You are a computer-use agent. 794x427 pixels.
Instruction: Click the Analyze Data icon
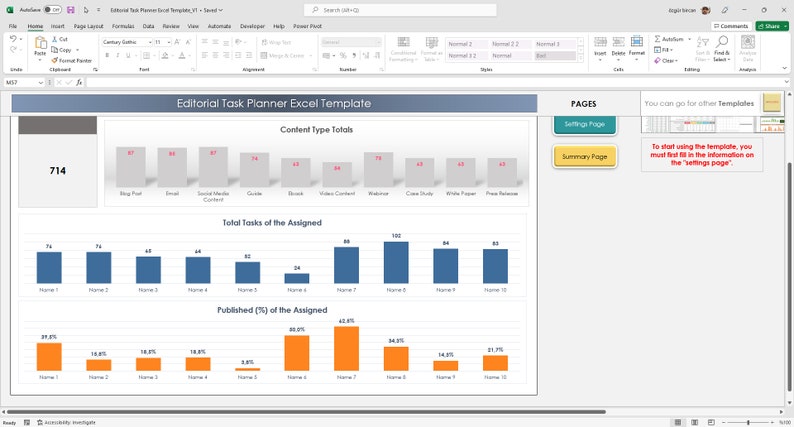748,42
